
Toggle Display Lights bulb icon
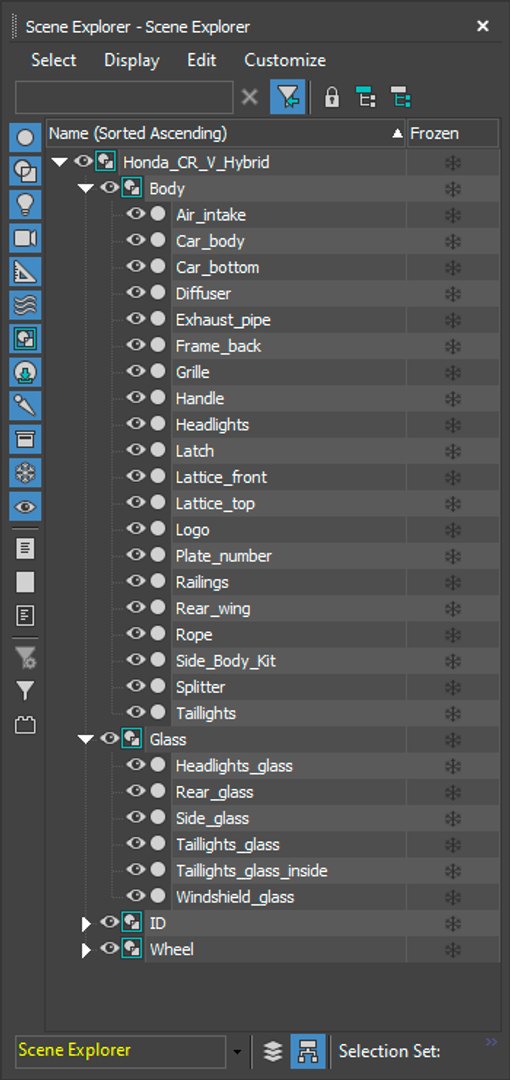click(26, 205)
